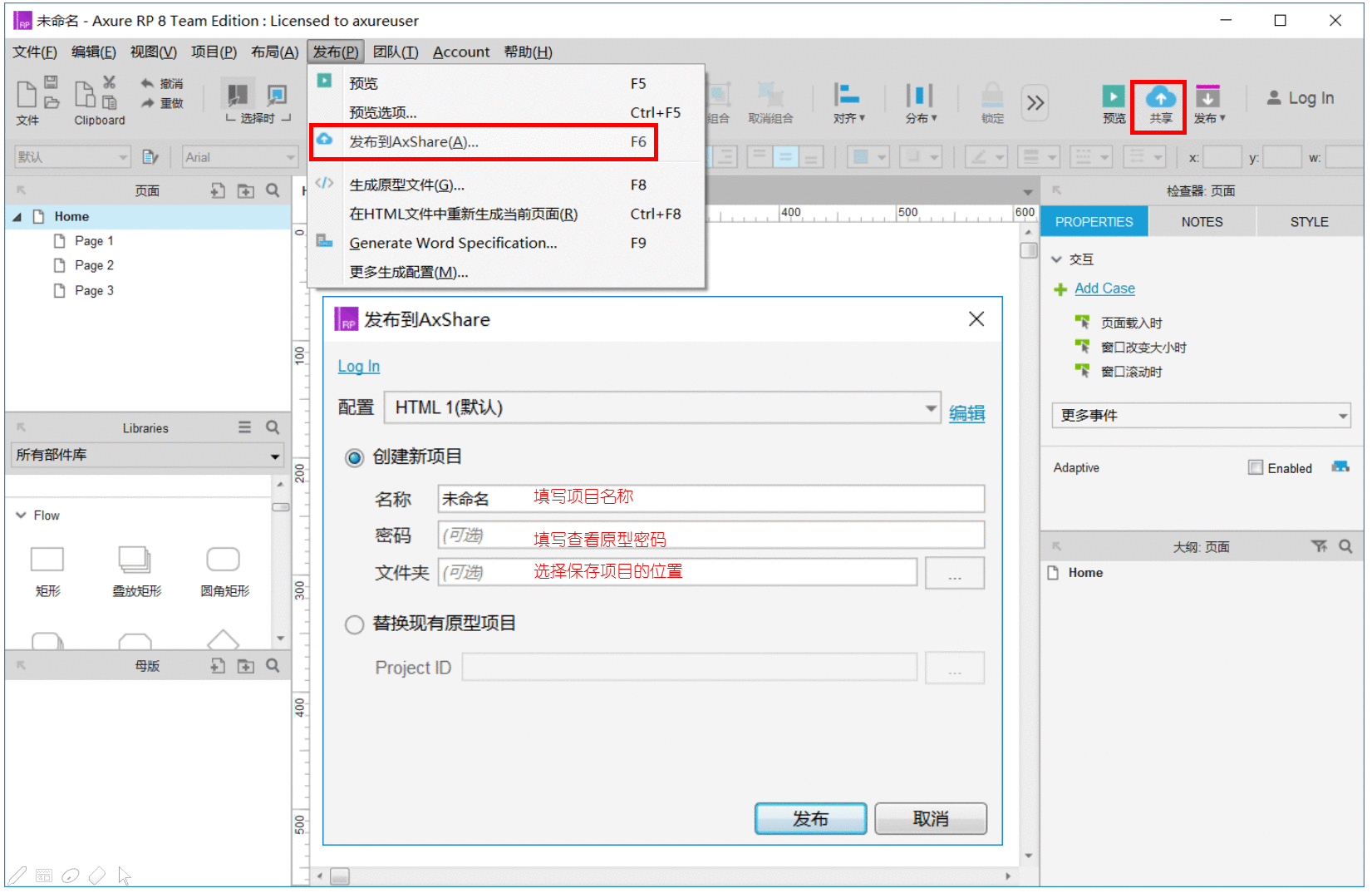Viewport: 1372px width, 893px height.
Task: Click the Distribute tool icon
Action: tap(919, 95)
